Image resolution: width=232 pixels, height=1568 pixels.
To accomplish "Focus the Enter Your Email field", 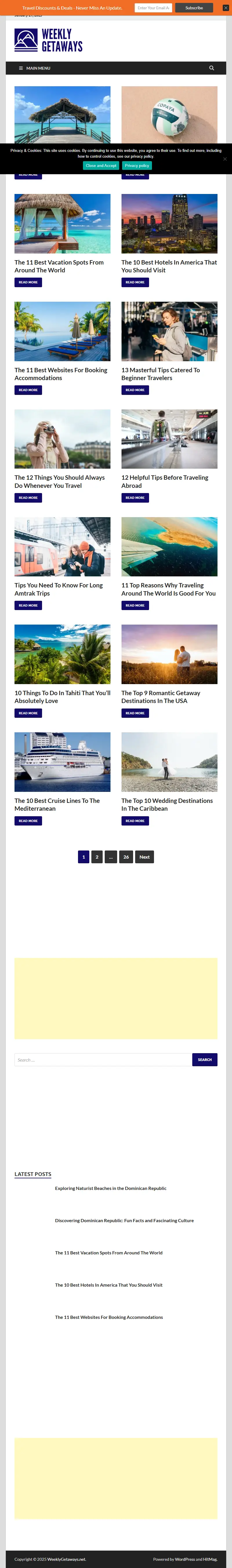I will (153, 8).
